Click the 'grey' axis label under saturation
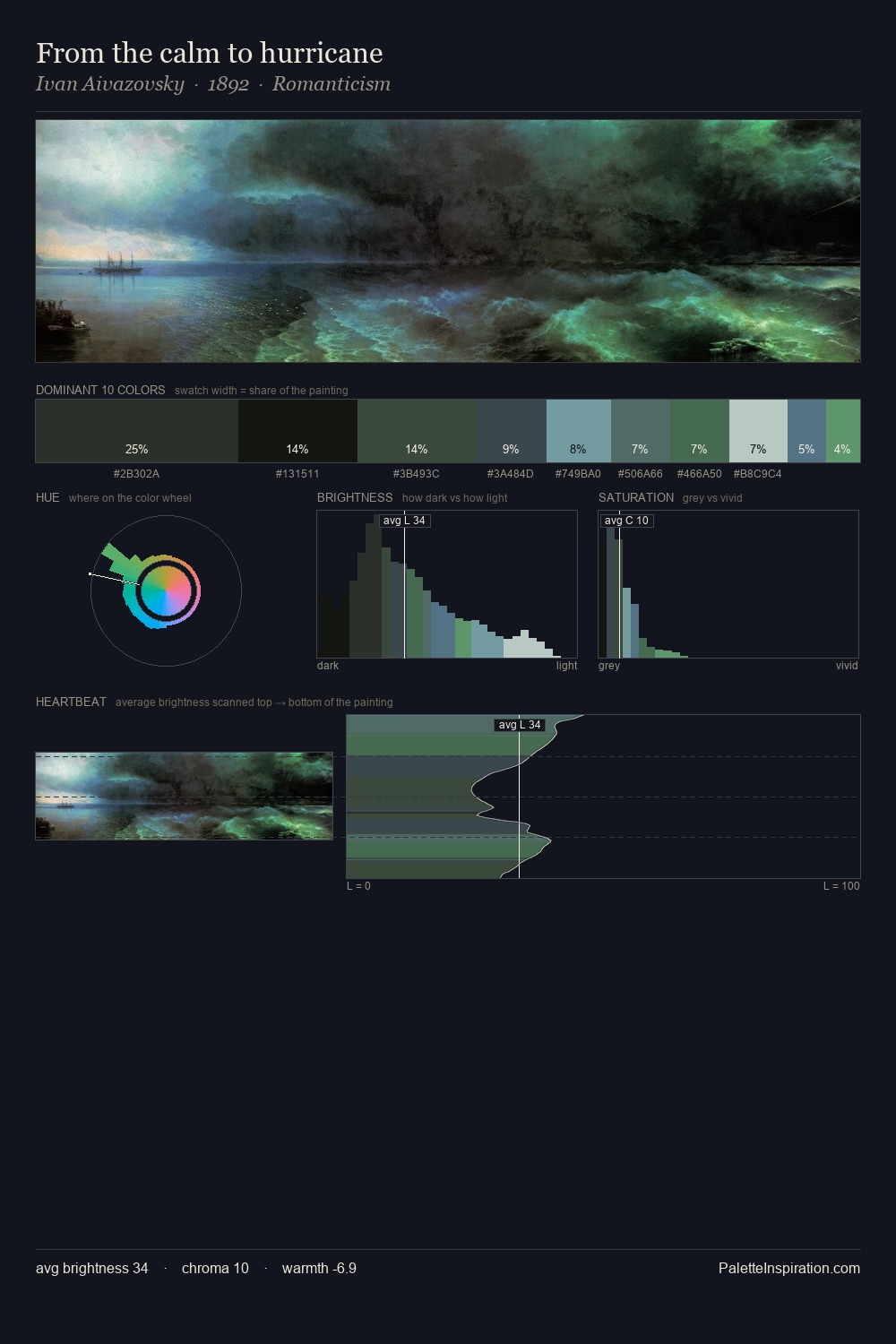 [x=609, y=666]
